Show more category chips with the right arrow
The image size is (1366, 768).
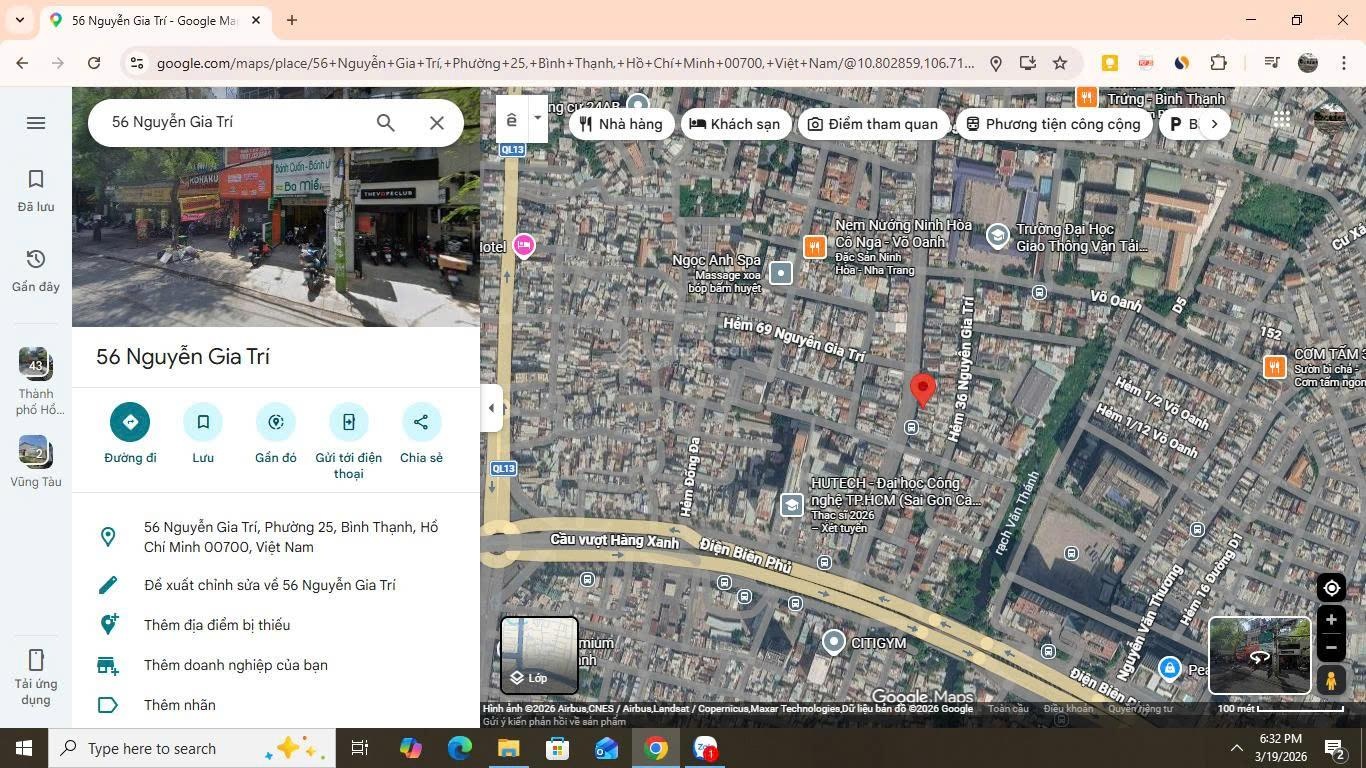point(1214,124)
